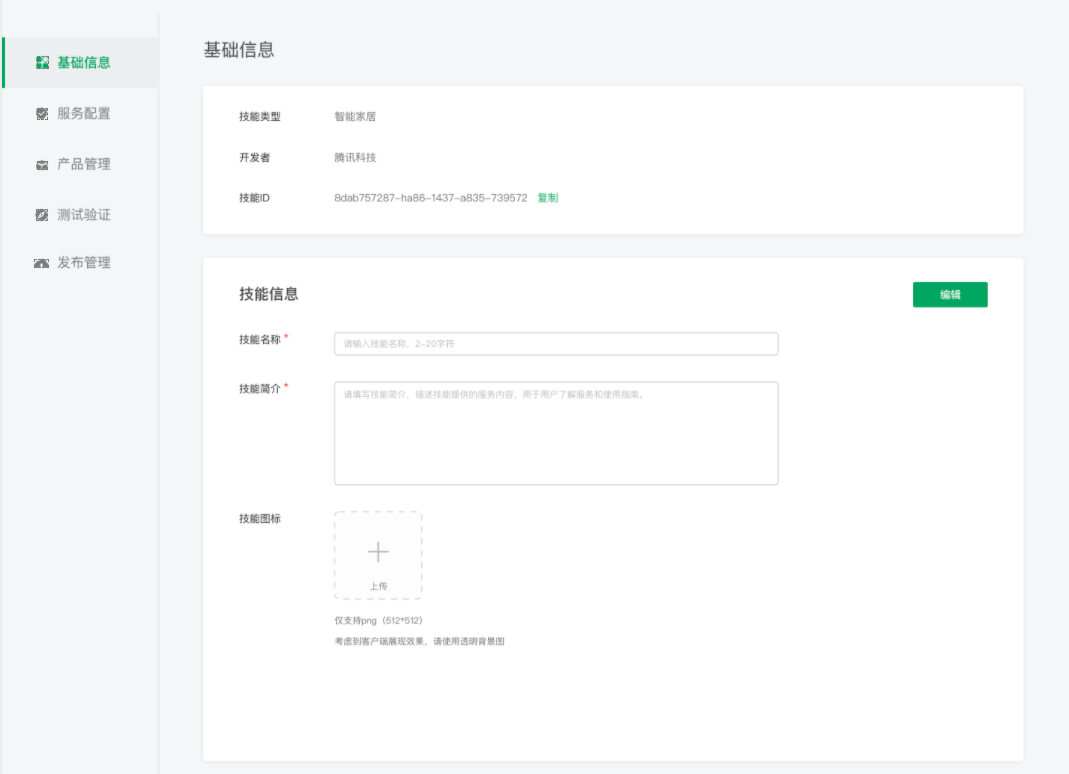This screenshot has width=1069, height=774.
Task: Click the 产品管理 sidebar icon
Action: (x=42, y=165)
